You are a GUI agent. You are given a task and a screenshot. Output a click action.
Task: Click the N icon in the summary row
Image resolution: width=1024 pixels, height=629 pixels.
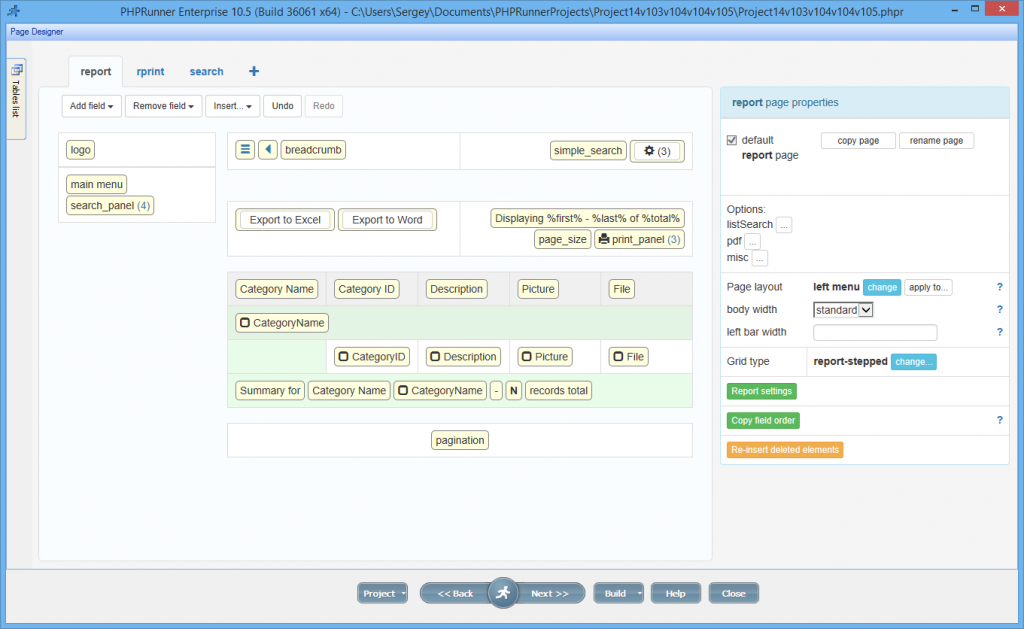(x=513, y=390)
